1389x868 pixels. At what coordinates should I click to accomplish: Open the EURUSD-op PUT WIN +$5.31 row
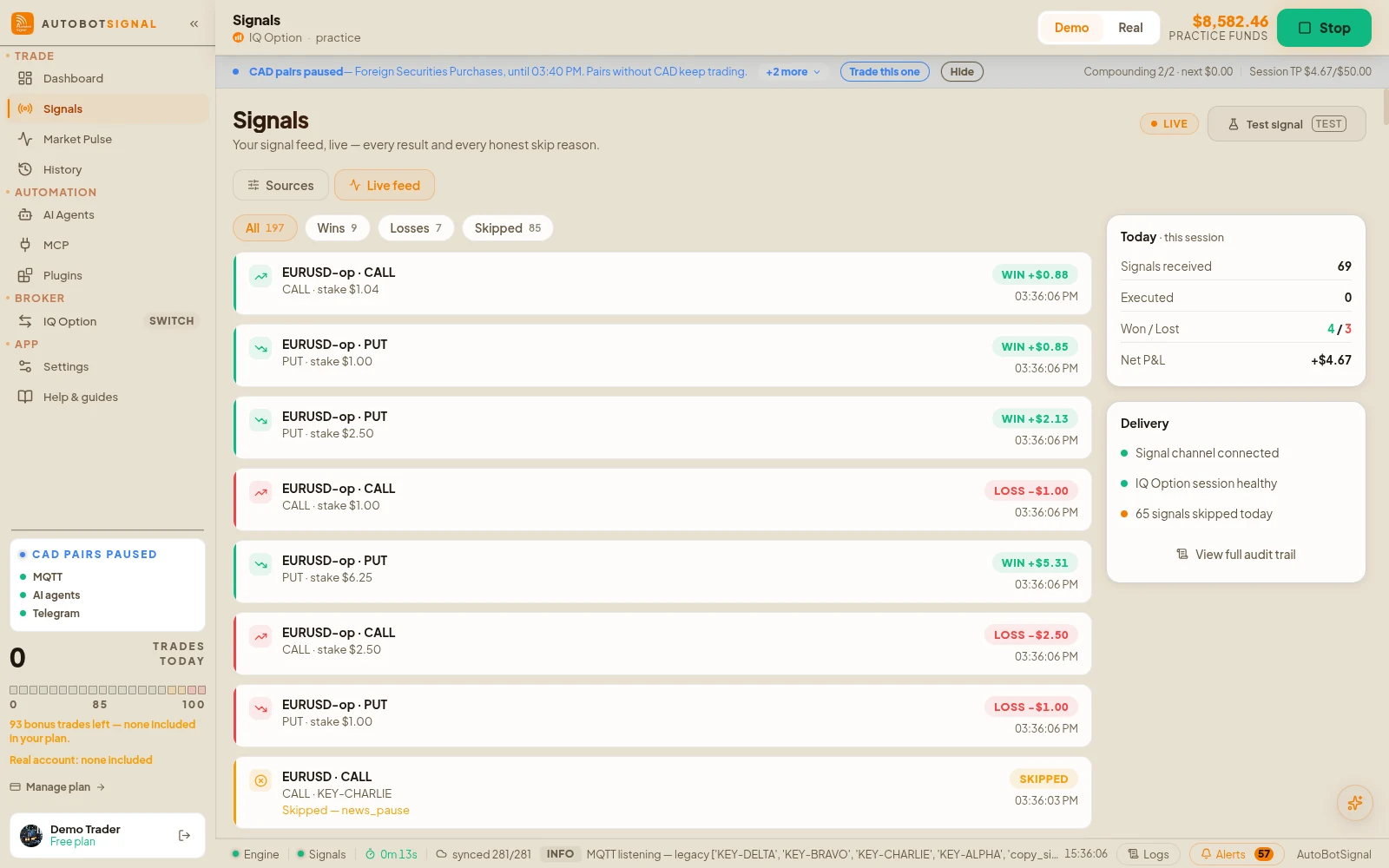662,572
